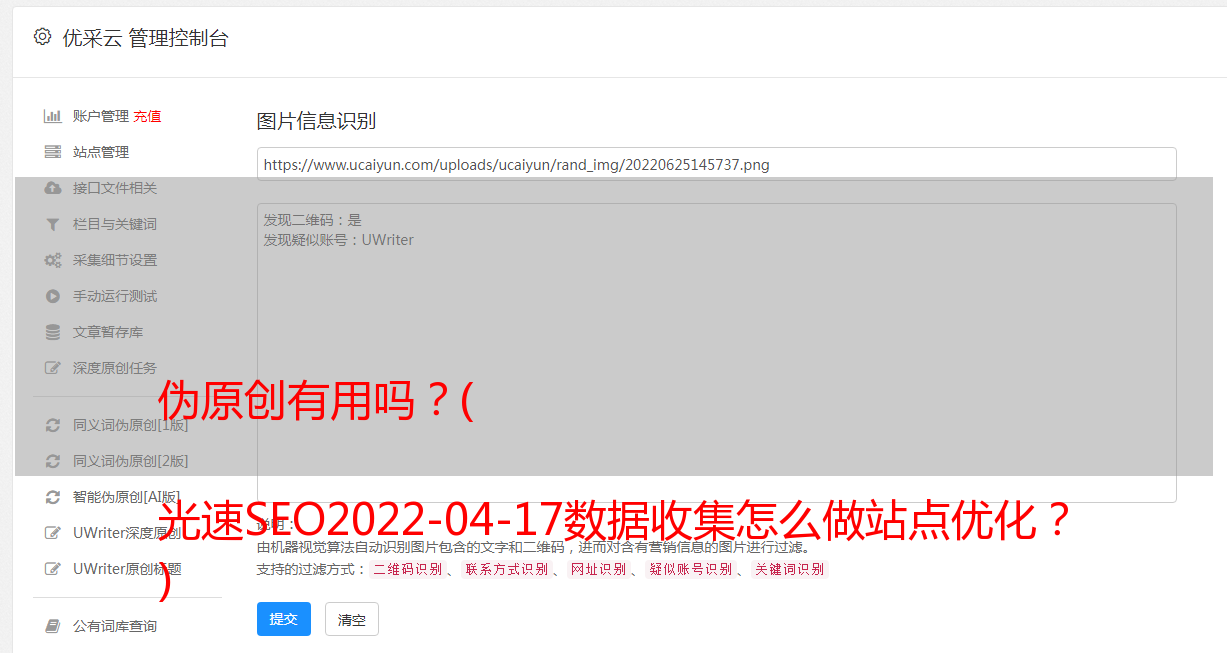Click the recognition result text area
Image resolution: width=1227 pixels, height=653 pixels.
[x=716, y=353]
